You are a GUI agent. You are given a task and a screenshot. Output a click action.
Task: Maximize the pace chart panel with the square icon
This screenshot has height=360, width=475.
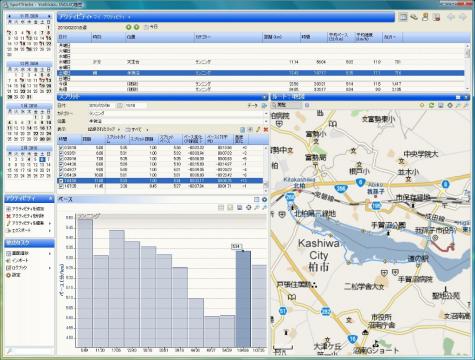coord(257,199)
